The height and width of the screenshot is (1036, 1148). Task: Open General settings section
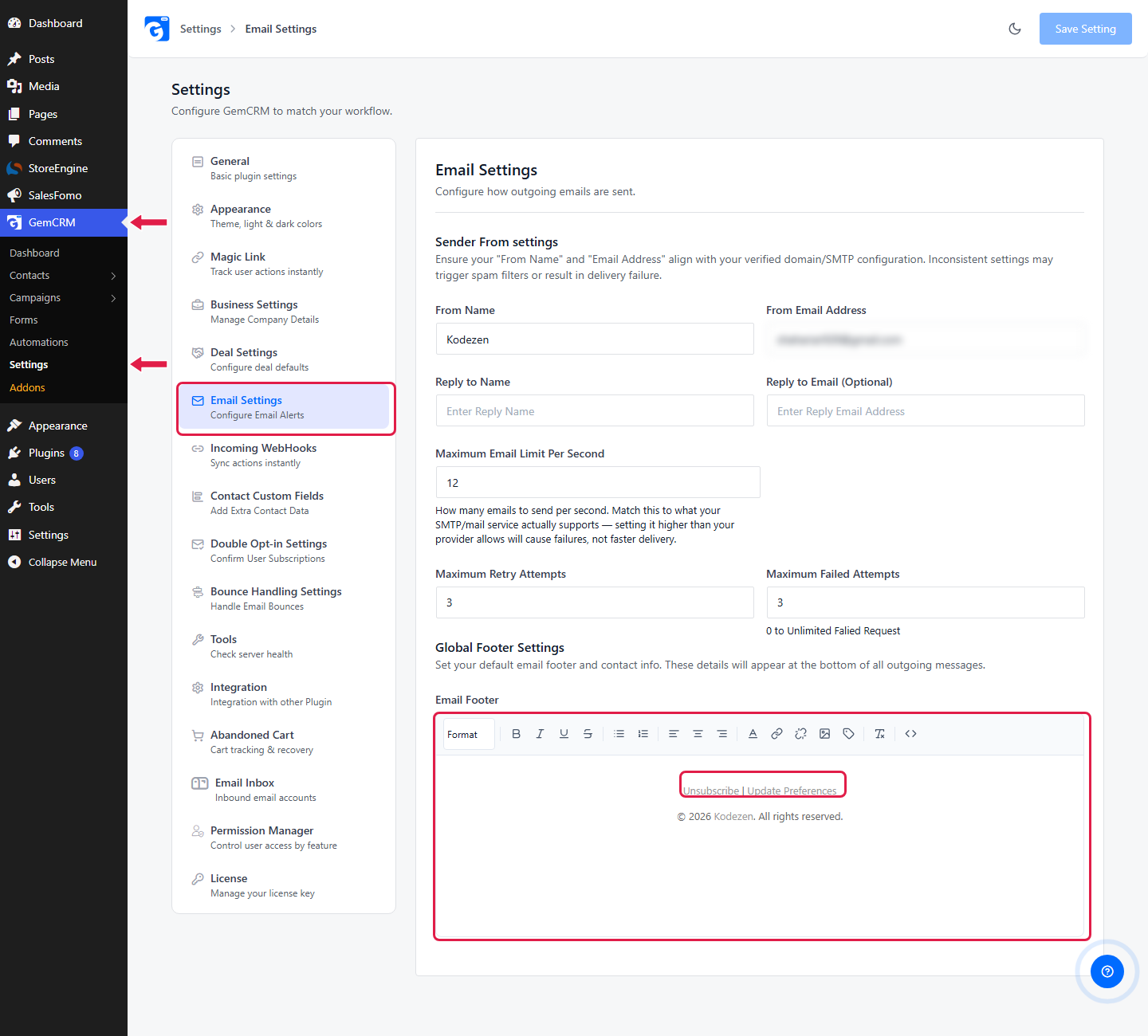click(x=284, y=168)
